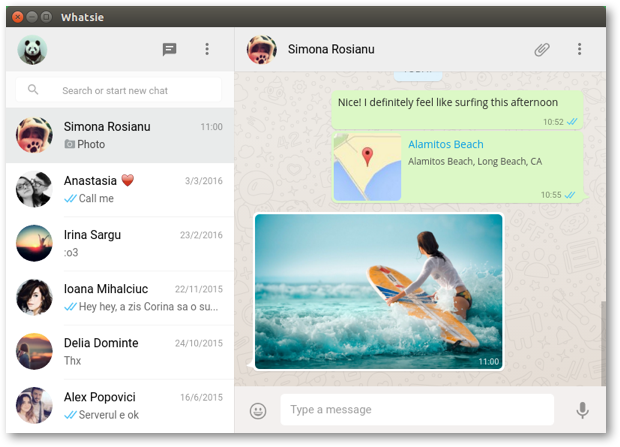The width and height of the screenshot is (620, 447).
Task: Select the Simona Rosianu chat
Action: coord(120,135)
